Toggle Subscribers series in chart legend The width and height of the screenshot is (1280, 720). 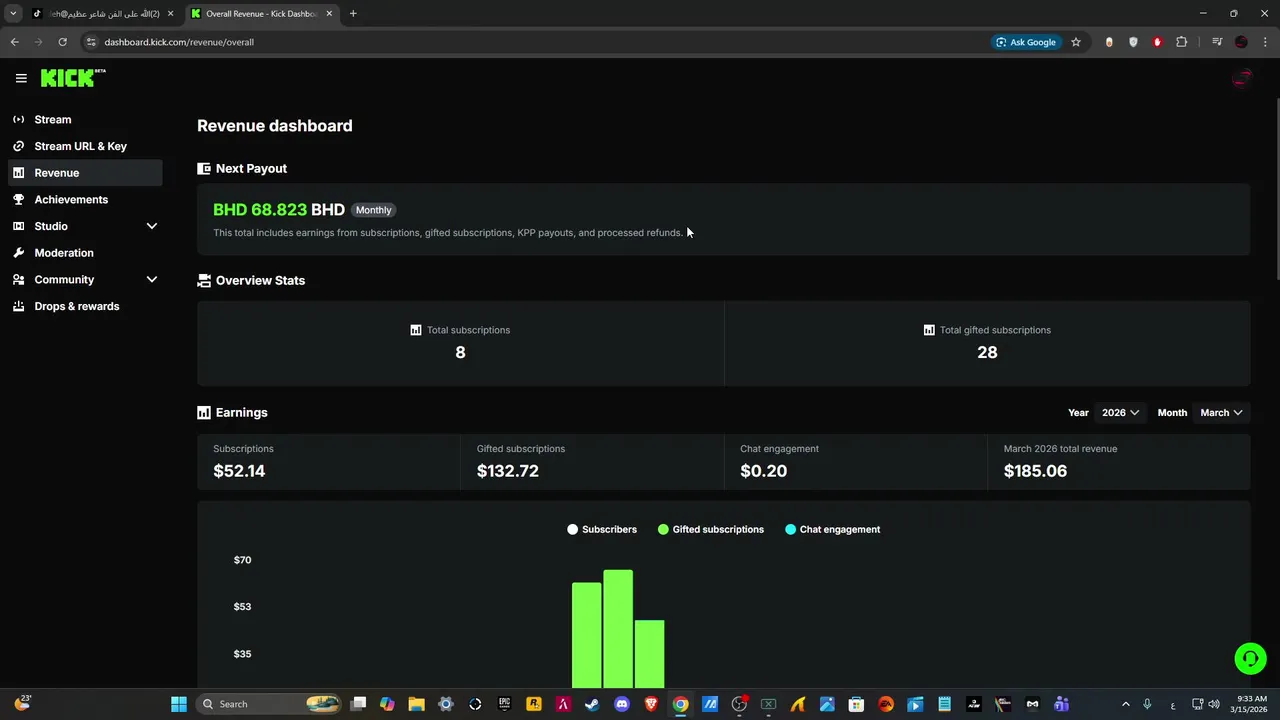click(602, 529)
